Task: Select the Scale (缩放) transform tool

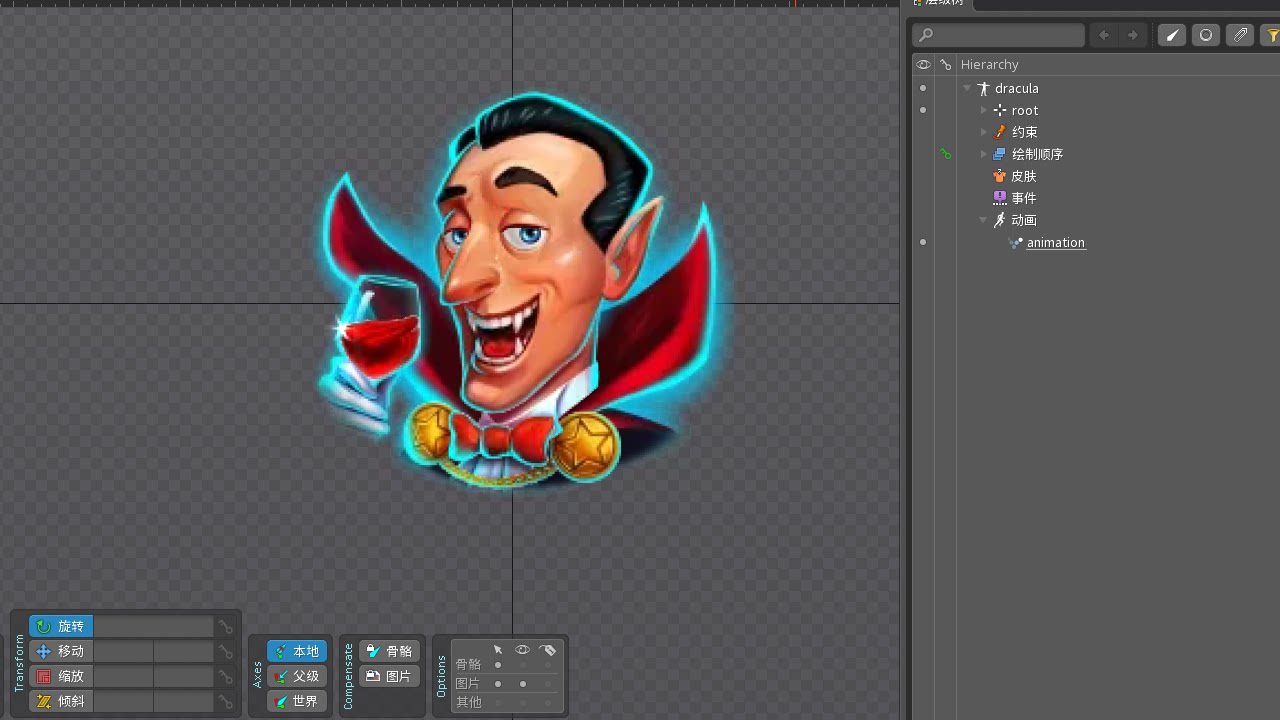Action: pos(61,676)
